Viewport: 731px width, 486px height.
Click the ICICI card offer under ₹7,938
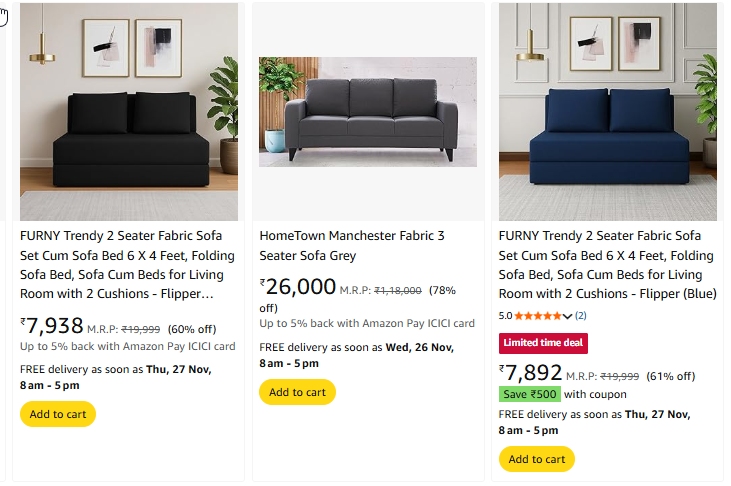[x=128, y=347]
